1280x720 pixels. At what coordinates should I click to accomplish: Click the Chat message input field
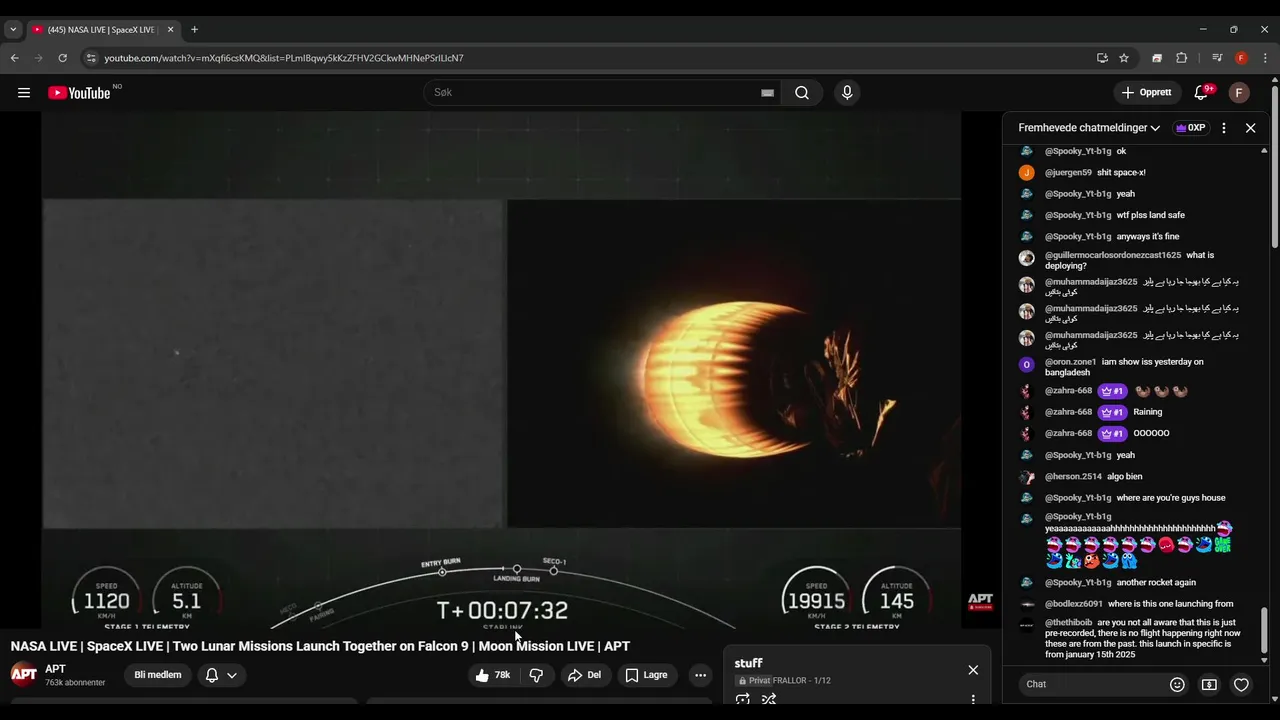click(x=1090, y=685)
